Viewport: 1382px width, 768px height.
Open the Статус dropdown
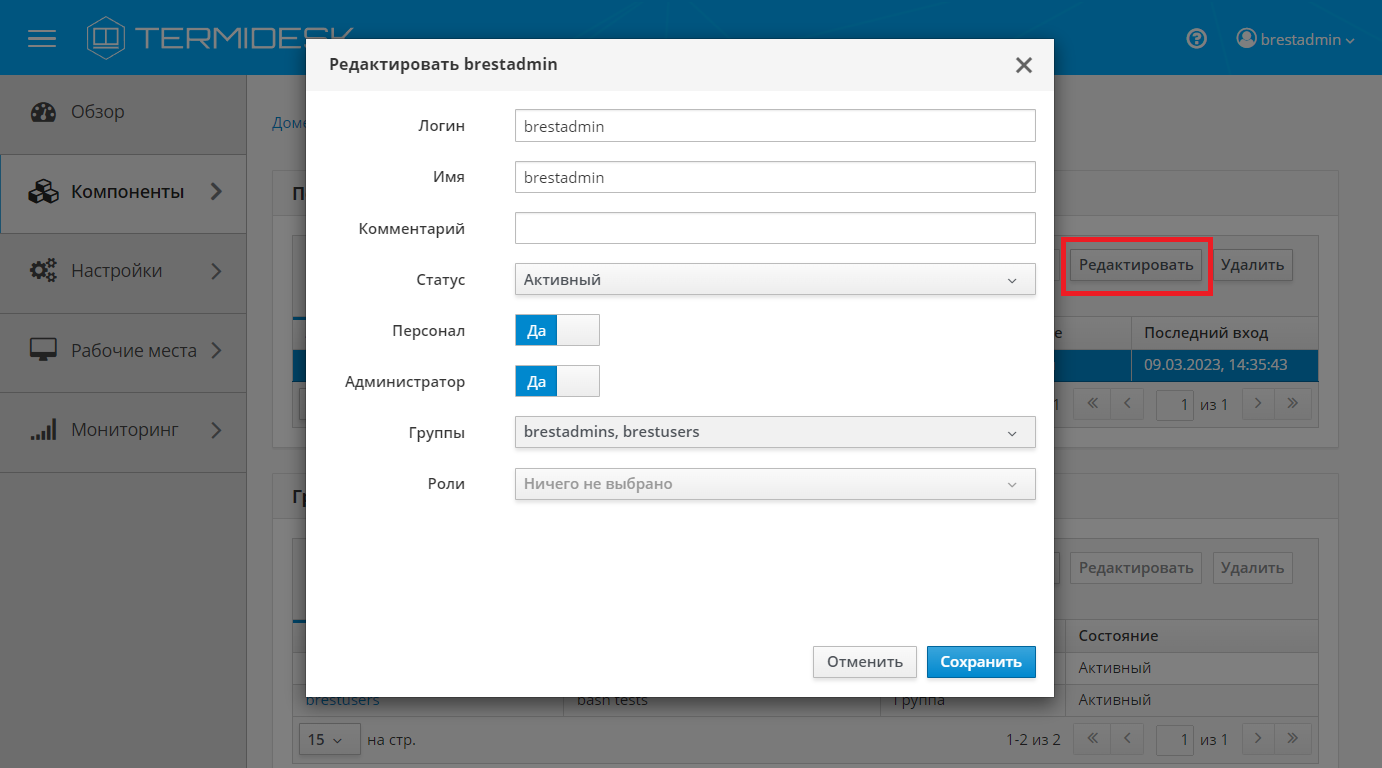[x=774, y=280]
